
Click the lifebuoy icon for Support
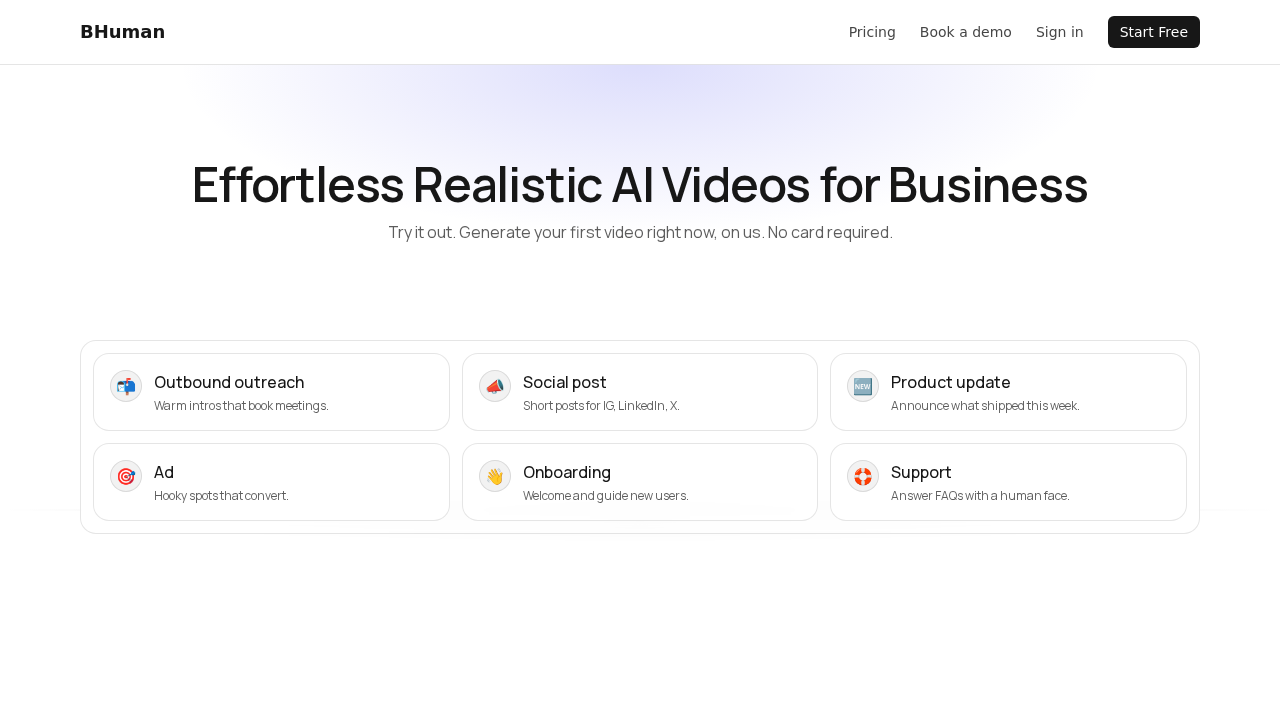pyautogui.click(x=863, y=476)
